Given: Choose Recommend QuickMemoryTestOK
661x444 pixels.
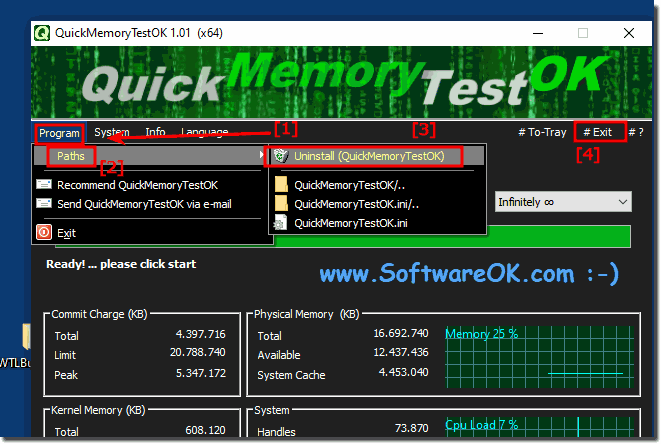Looking at the screenshot, I should click(150, 185).
